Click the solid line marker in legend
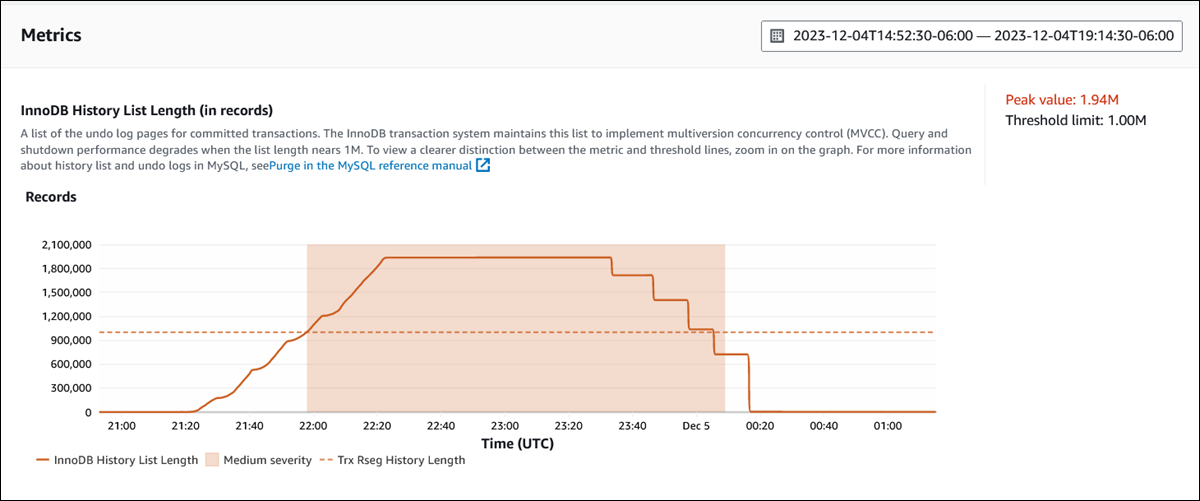The width and height of the screenshot is (1200, 501). pyautogui.click(x=42, y=461)
